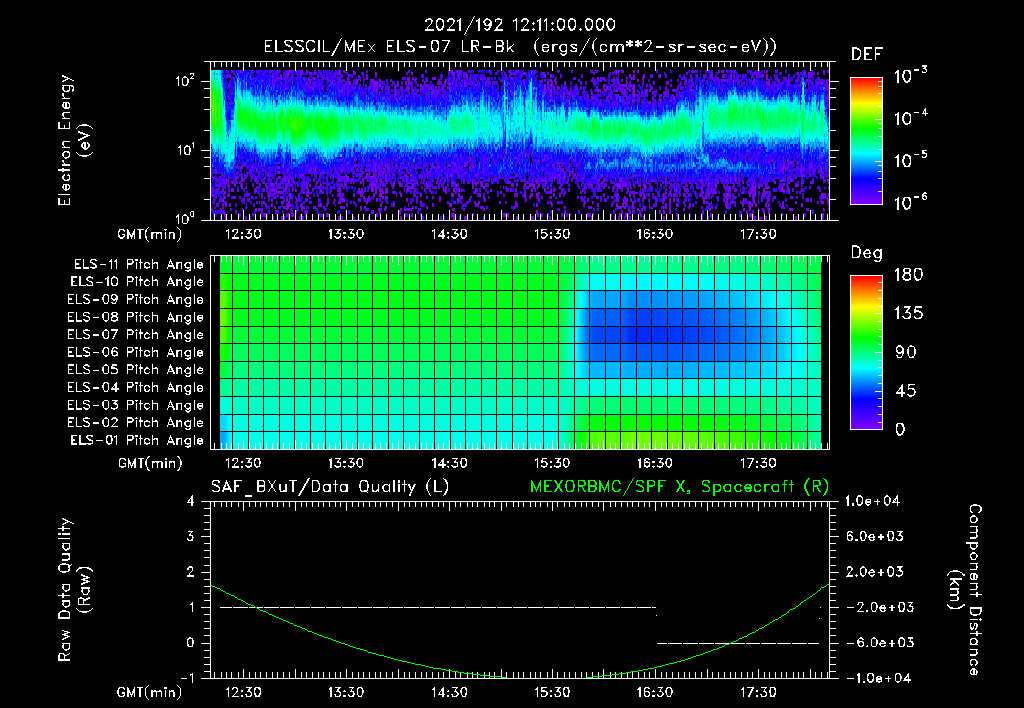Click the 16:30 tick under pitch angle panel

coord(654,463)
